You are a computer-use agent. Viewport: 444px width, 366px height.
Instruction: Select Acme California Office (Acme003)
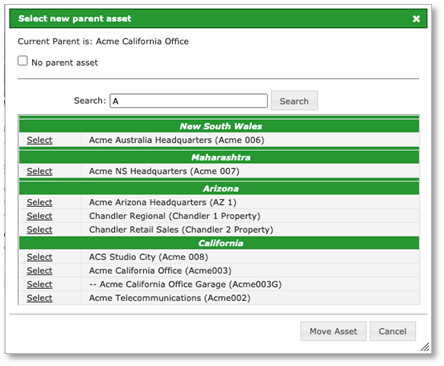point(39,271)
